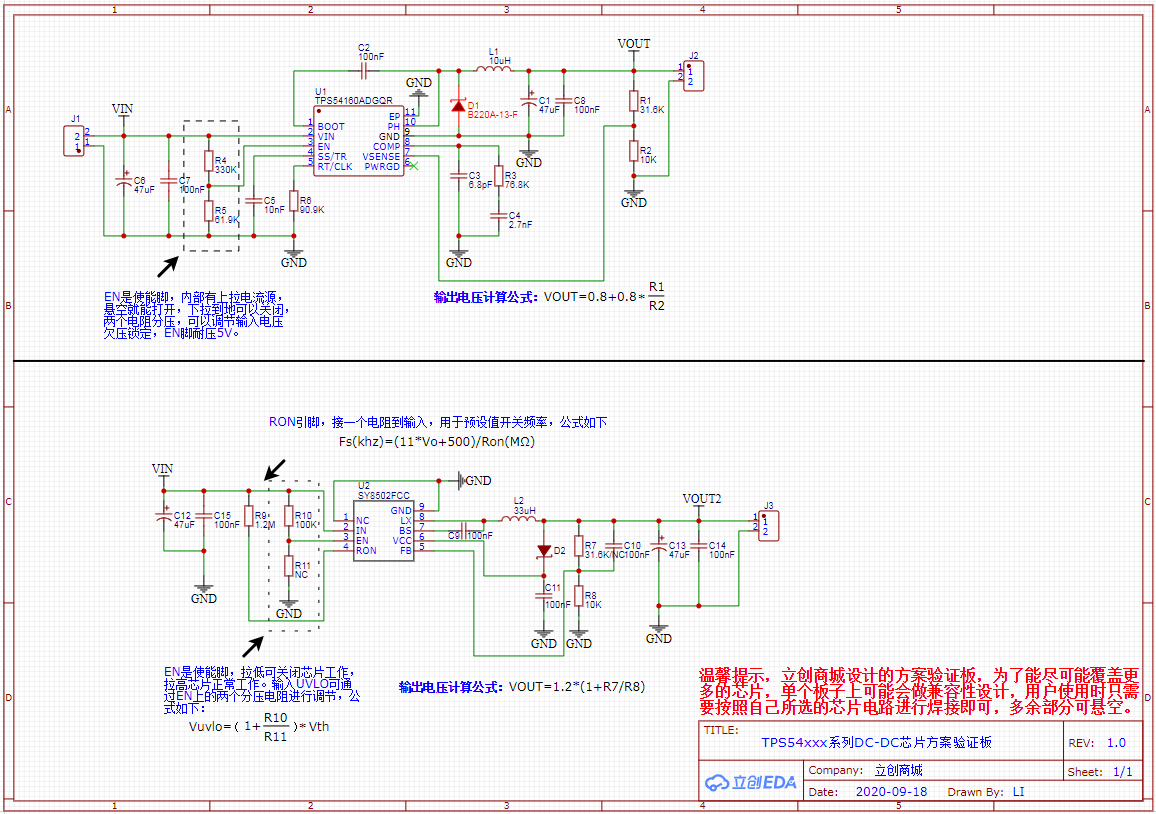The height and width of the screenshot is (814, 1156).
Task: Select resistor R4 330K
Action: click(209, 161)
